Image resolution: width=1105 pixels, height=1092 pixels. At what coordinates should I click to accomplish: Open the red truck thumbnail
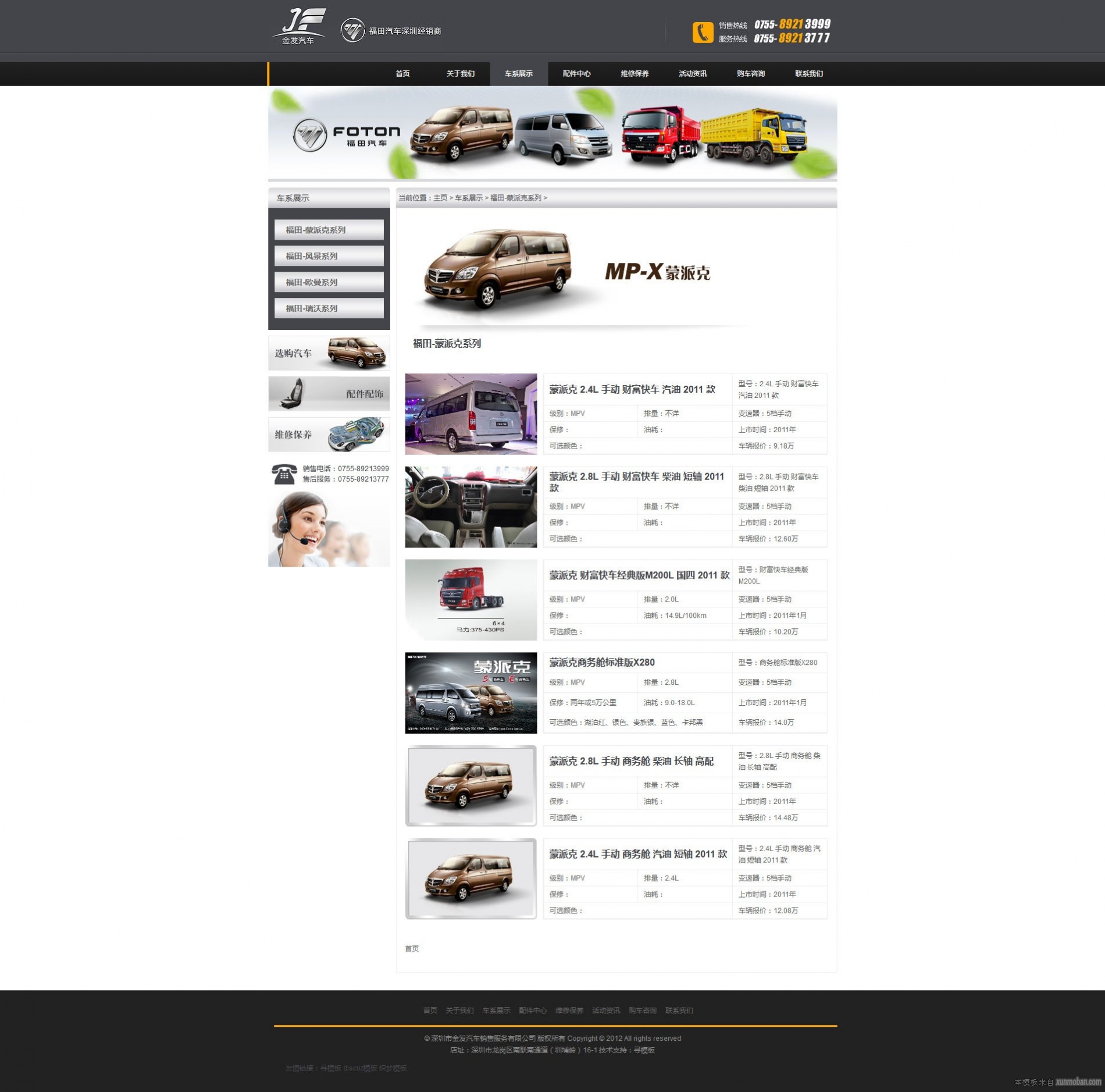471,600
